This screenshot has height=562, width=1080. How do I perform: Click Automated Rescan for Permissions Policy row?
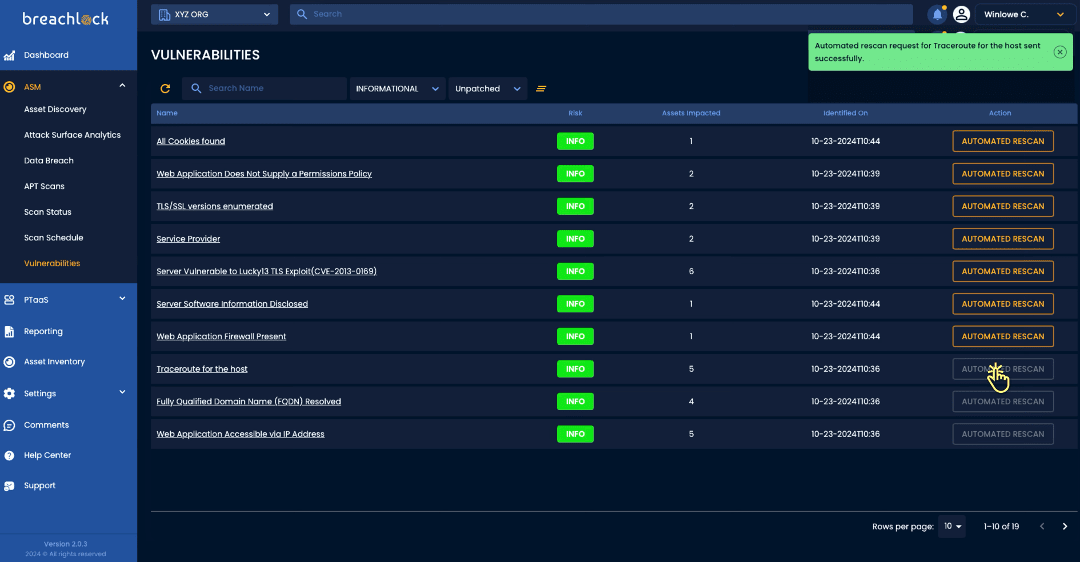pos(1003,174)
